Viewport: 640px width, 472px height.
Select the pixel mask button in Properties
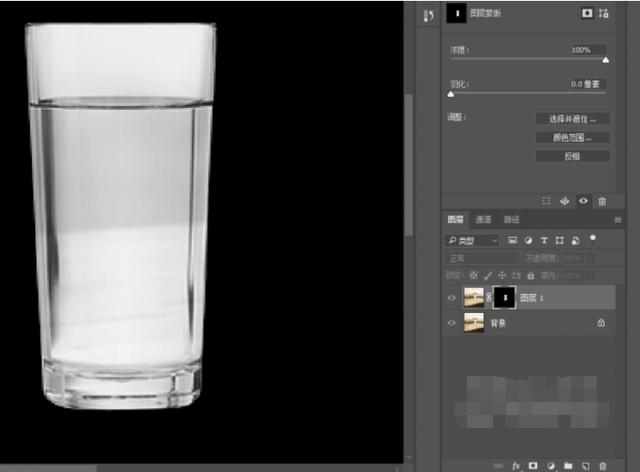click(587, 13)
